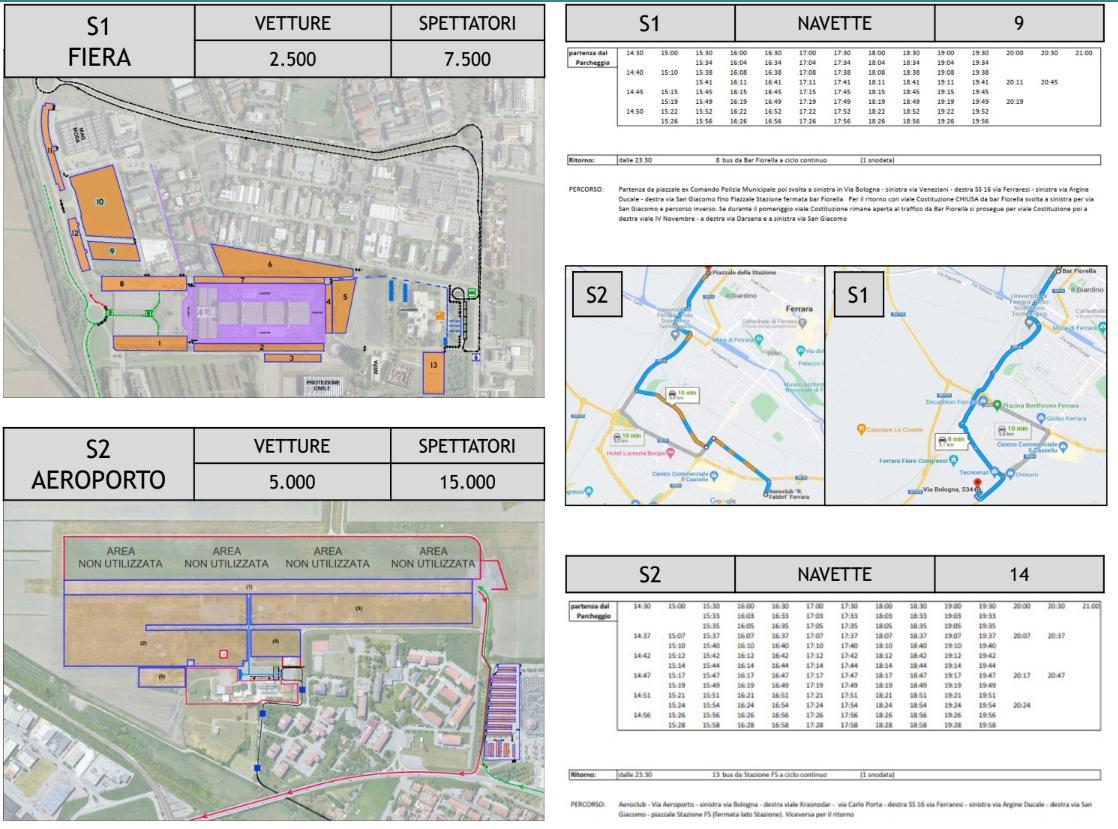Click the 14:50 departure in the S1 timetable

635,111
